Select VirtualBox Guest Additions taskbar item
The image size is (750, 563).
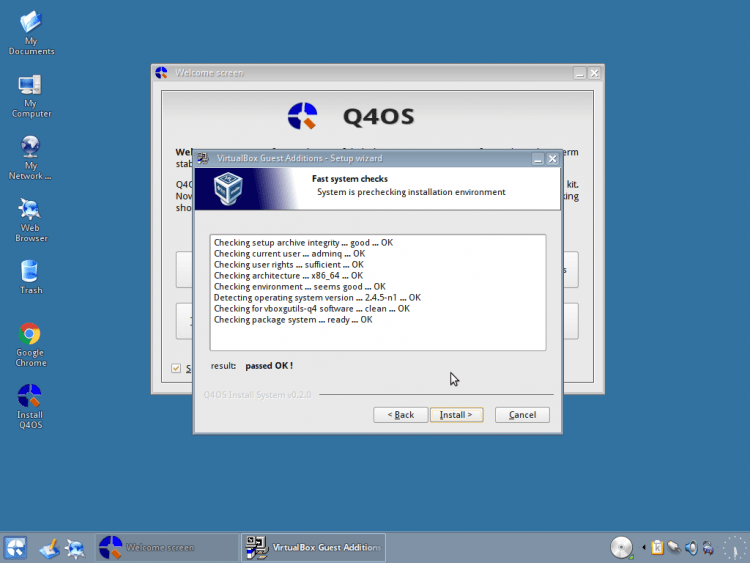314,547
